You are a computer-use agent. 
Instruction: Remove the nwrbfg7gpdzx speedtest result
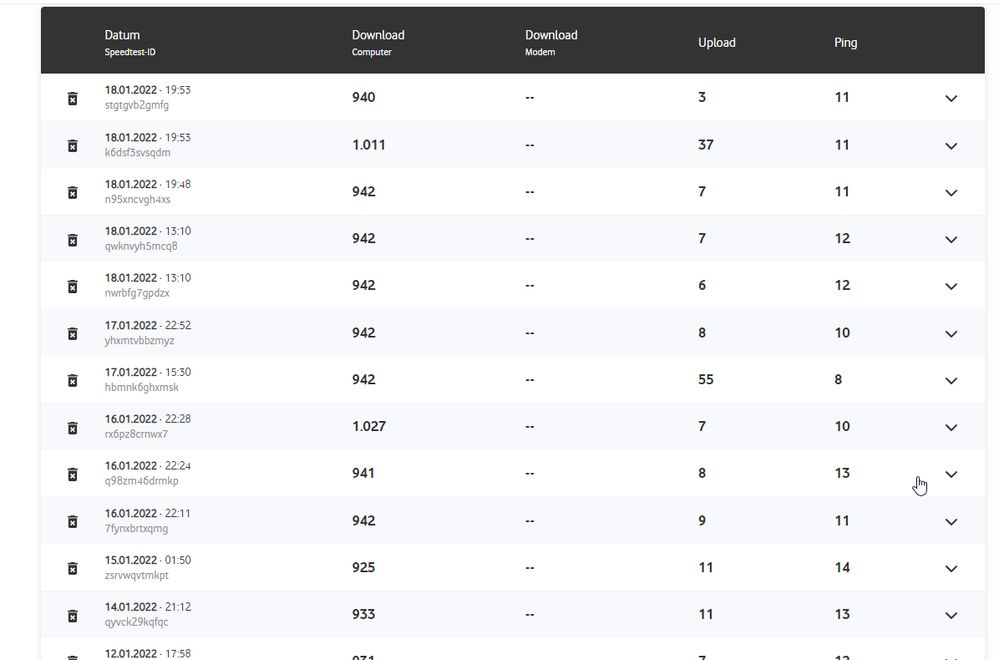[x=72, y=286]
